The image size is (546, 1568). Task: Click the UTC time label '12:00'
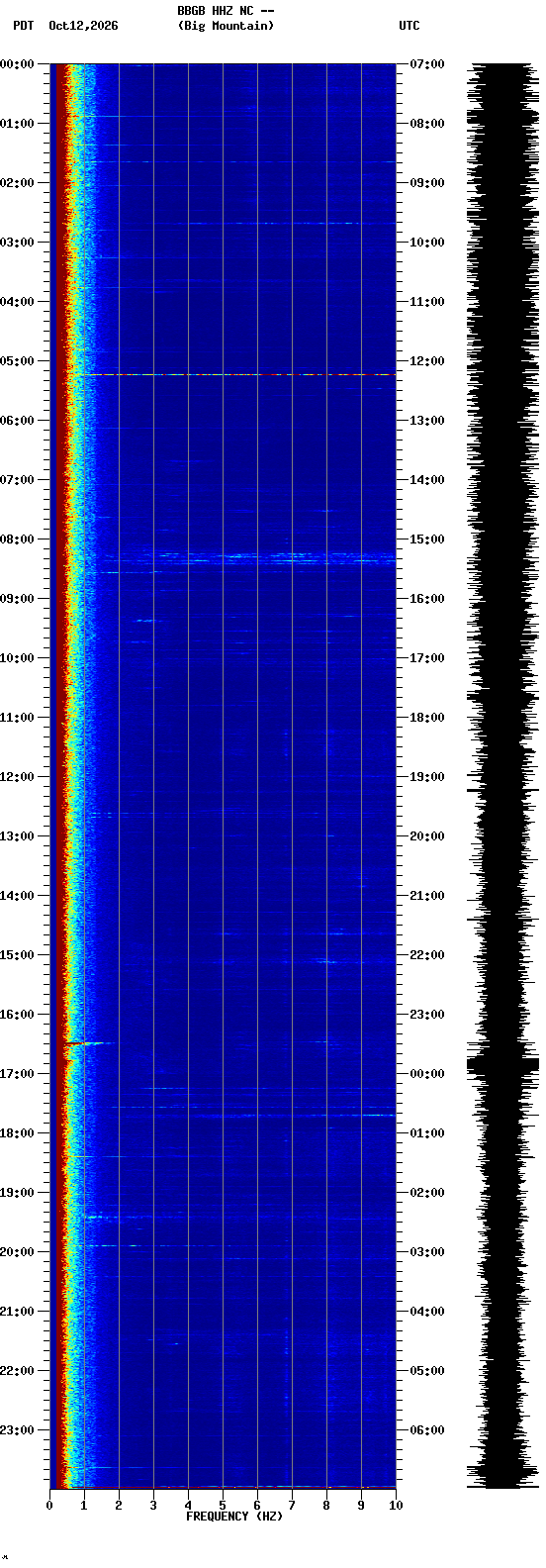427,361
